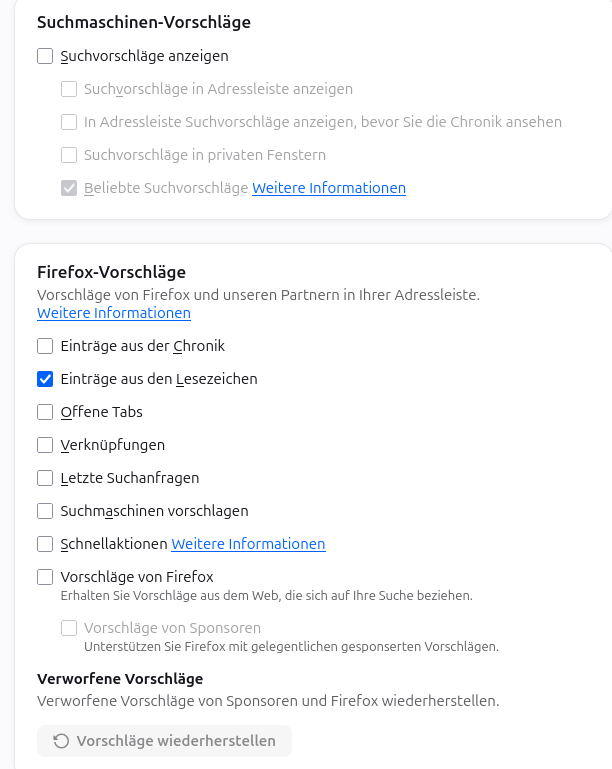The width and height of the screenshot is (612, 769).
Task: Follow Weitere Informationen link next to Schnellaktionen
Action: [x=248, y=544]
